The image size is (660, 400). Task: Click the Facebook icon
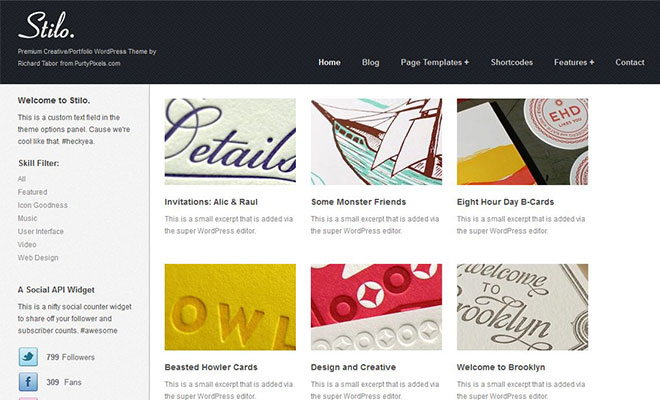[28, 381]
